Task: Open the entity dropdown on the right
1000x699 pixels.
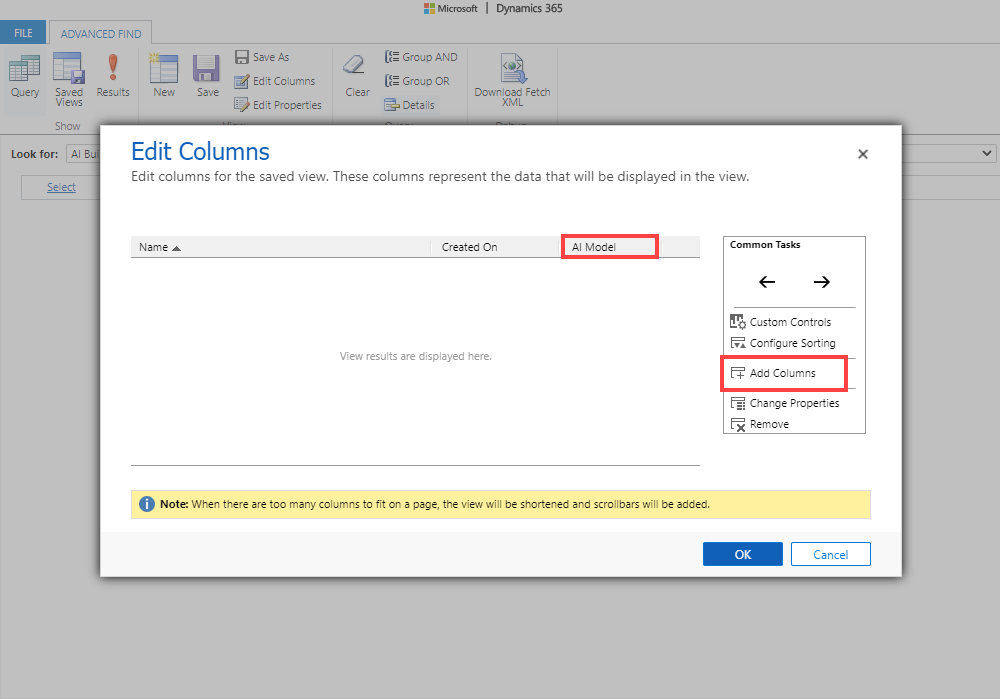Action: (985, 153)
